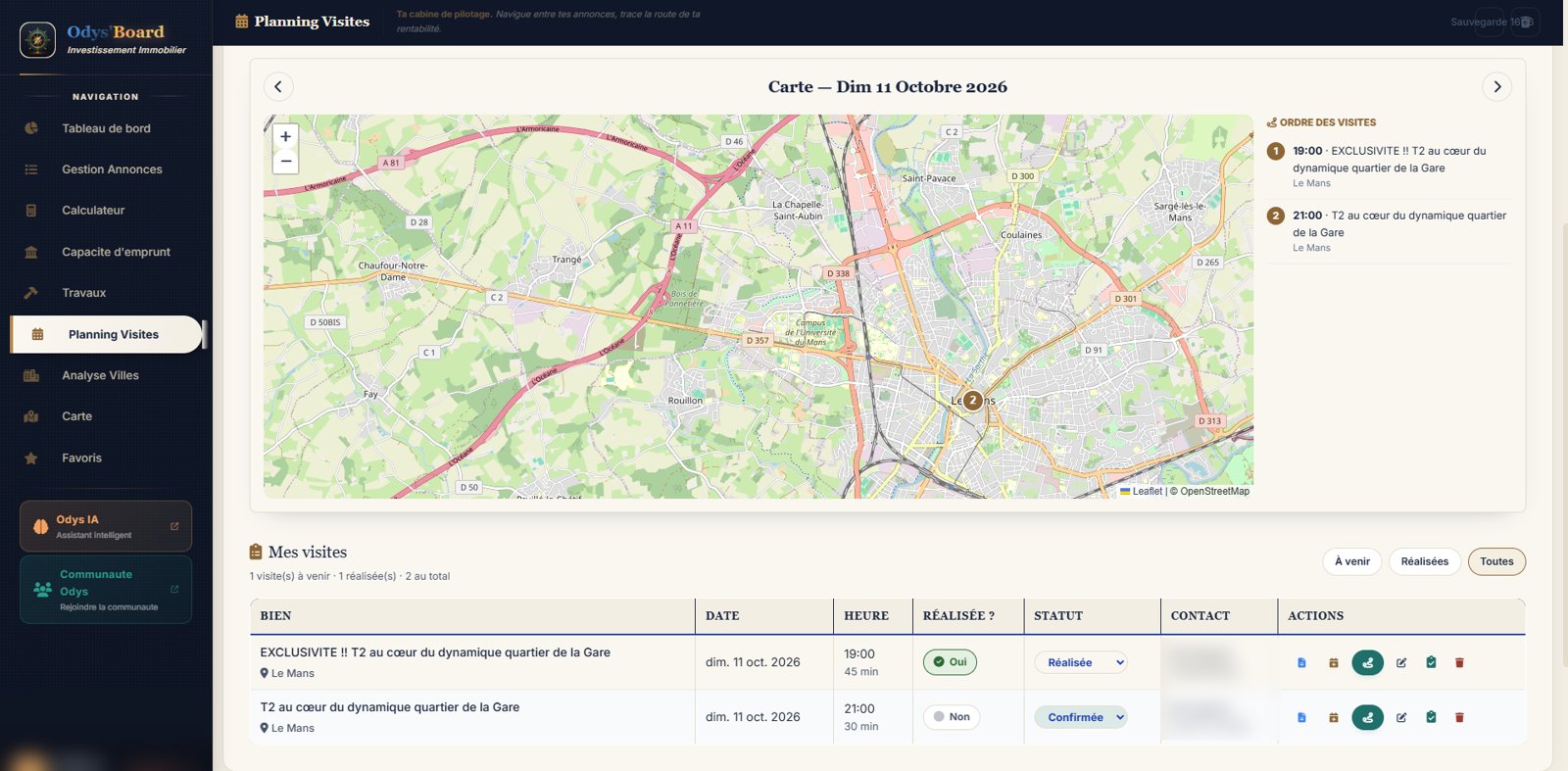Open Analyse Villes page
Screen dimensions: 1568x771
106,375
